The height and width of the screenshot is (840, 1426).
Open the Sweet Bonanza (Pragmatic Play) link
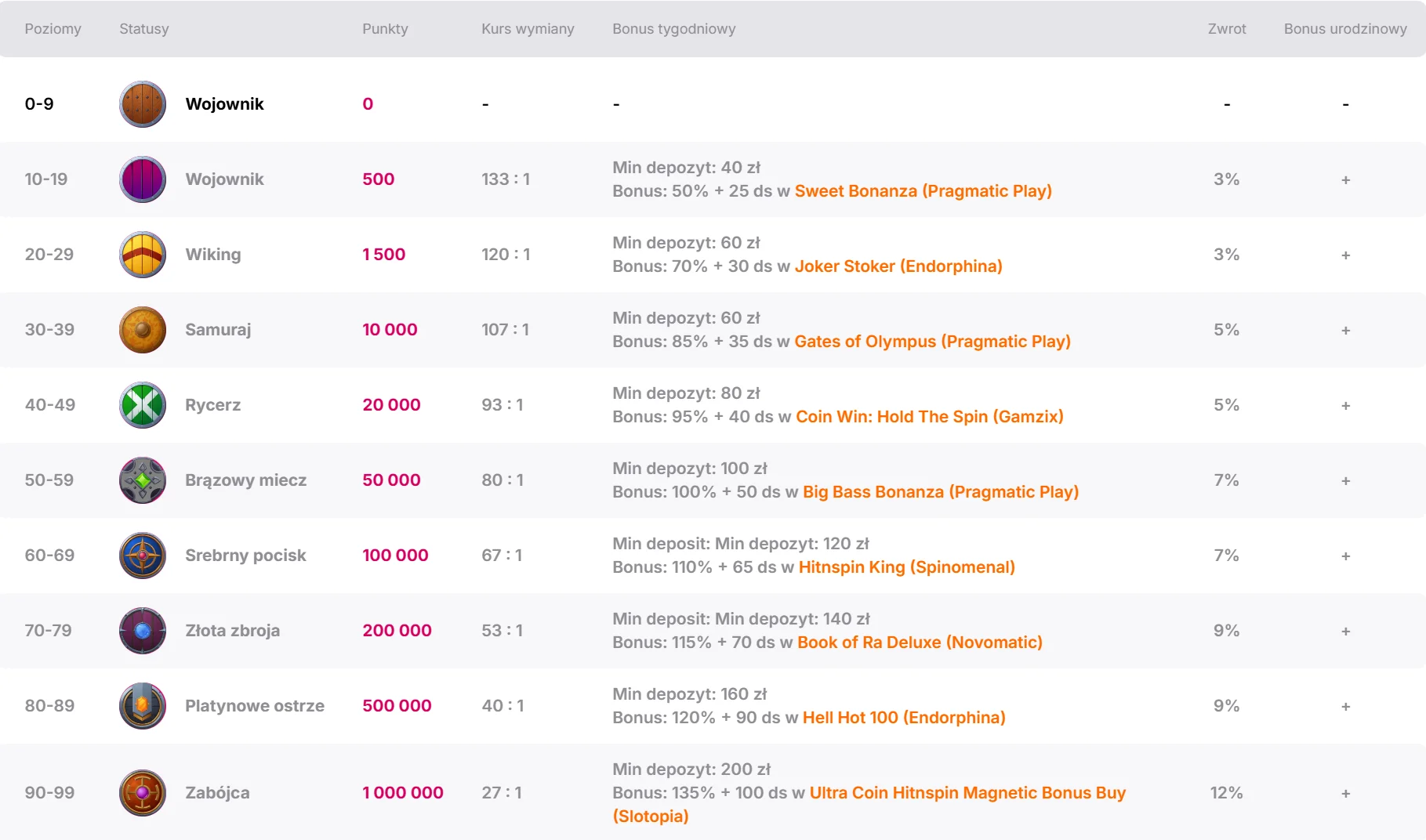click(923, 191)
